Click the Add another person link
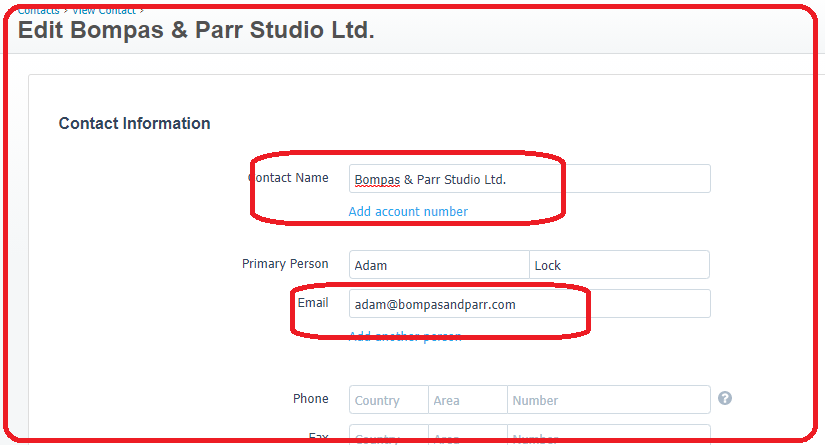 click(x=405, y=336)
